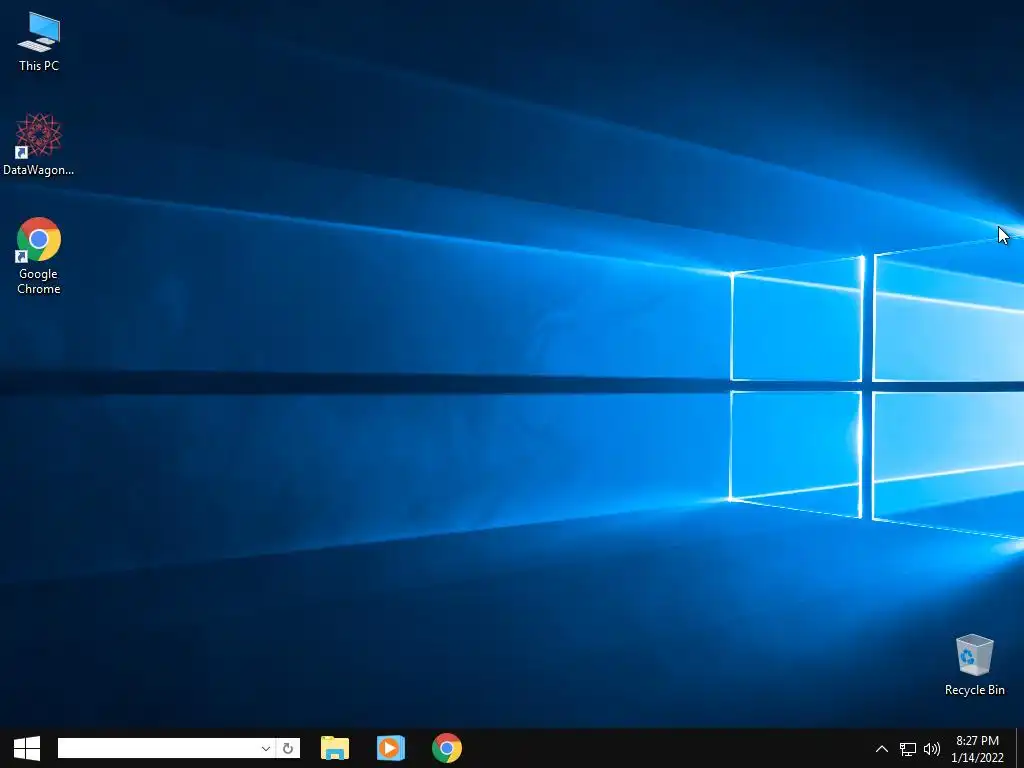Open the Windows Start menu
Viewport: 1024px width, 768px height.
27,748
